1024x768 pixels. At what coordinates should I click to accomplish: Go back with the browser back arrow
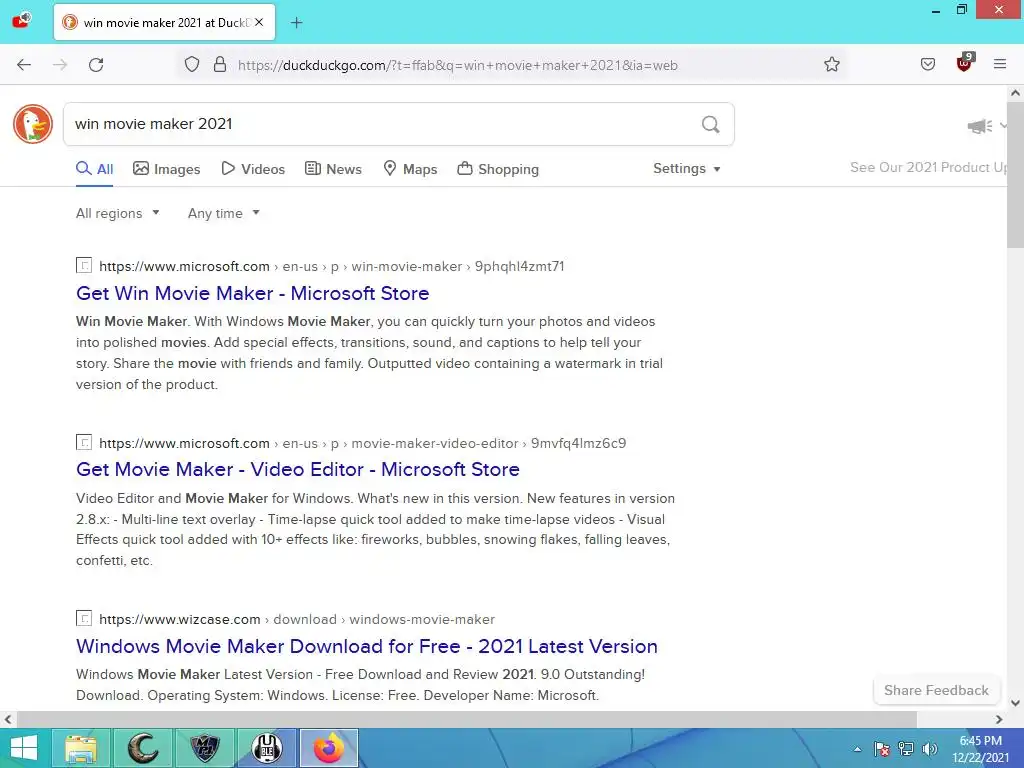click(24, 65)
